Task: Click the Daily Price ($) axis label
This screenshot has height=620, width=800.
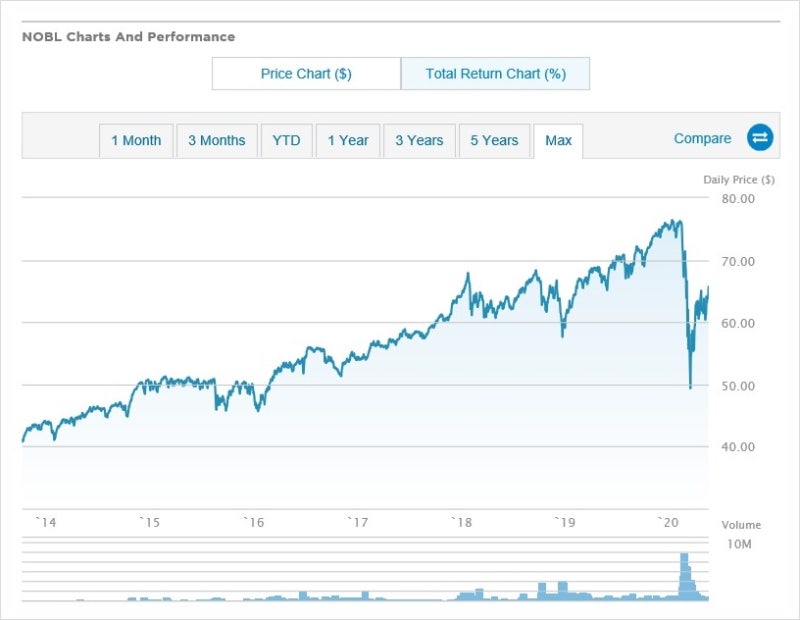Action: [x=737, y=178]
